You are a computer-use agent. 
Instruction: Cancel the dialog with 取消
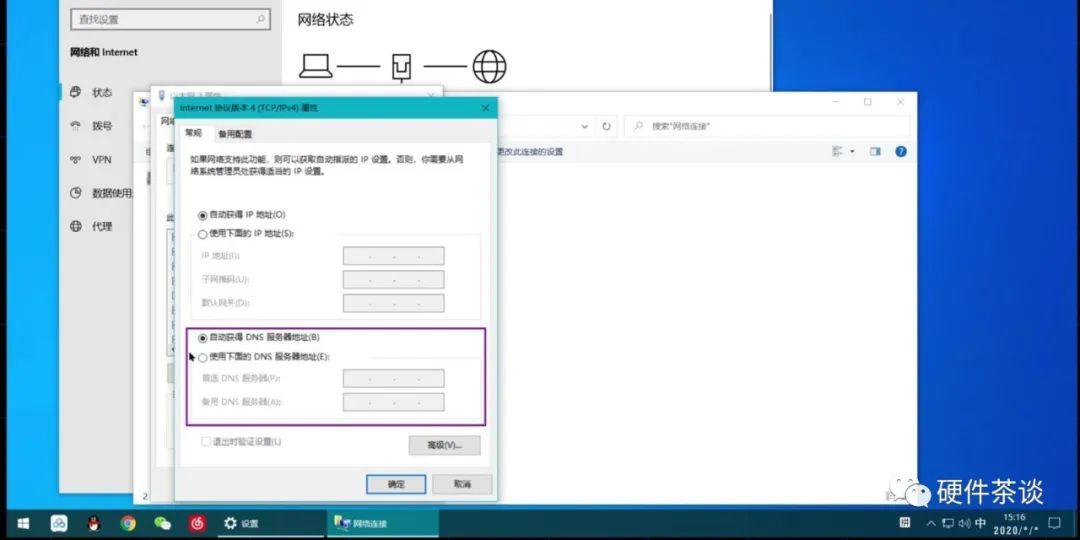pos(462,484)
